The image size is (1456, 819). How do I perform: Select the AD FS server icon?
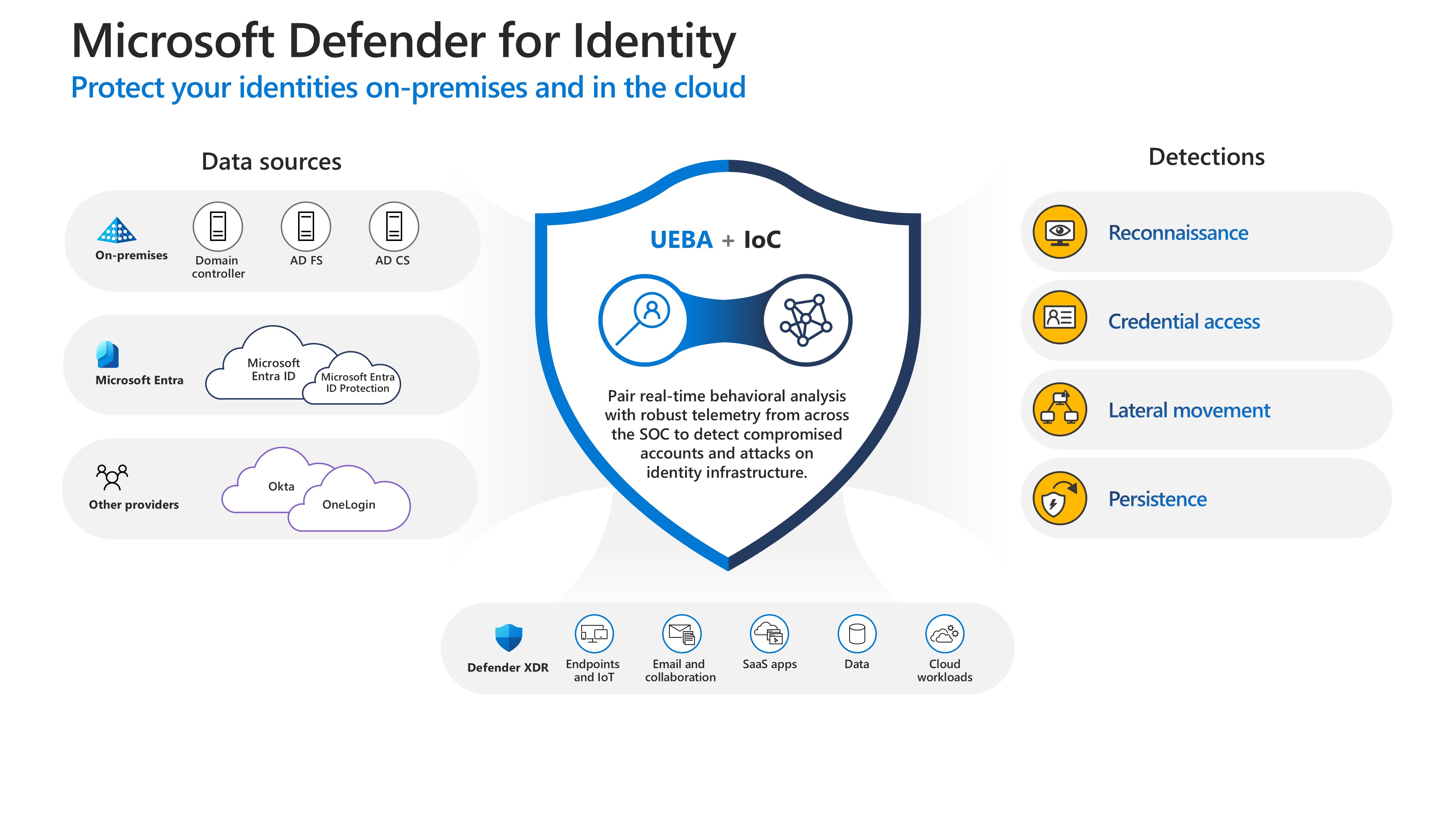(x=306, y=226)
